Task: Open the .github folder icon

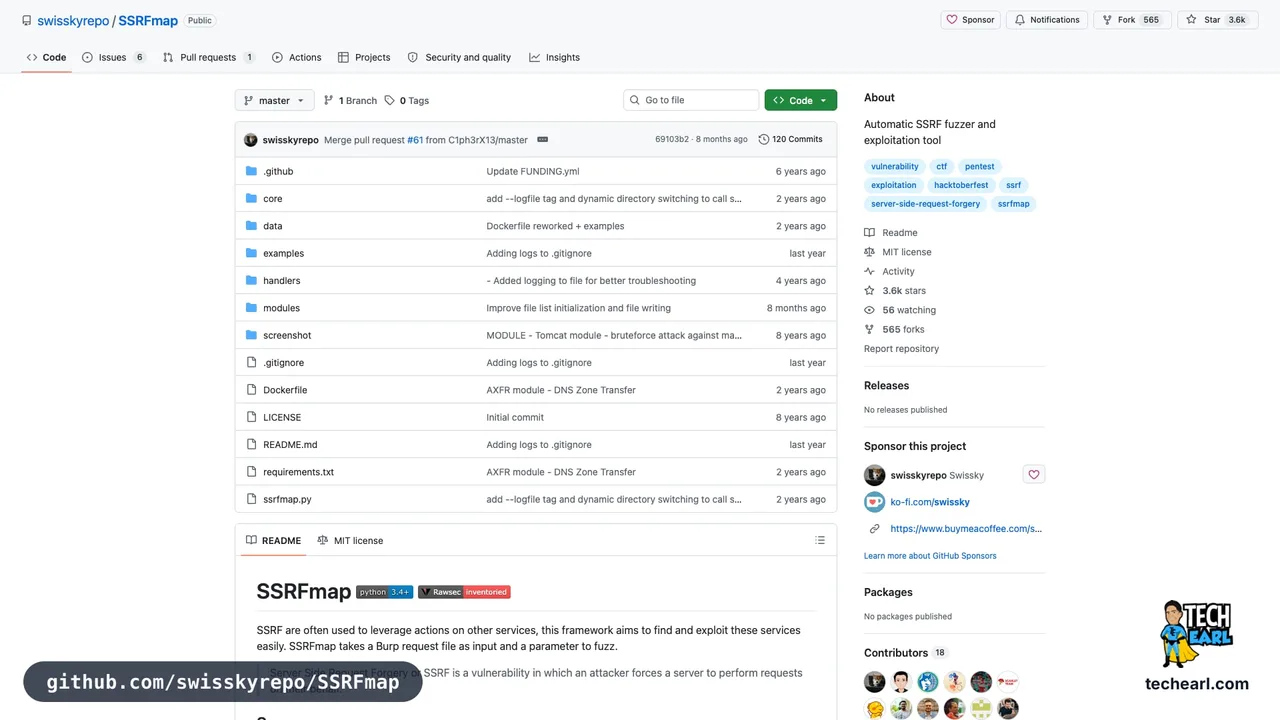Action: [x=251, y=171]
